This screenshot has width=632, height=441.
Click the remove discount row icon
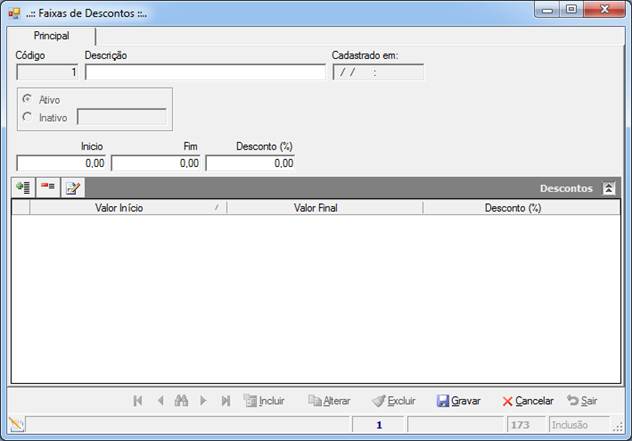tap(48, 187)
